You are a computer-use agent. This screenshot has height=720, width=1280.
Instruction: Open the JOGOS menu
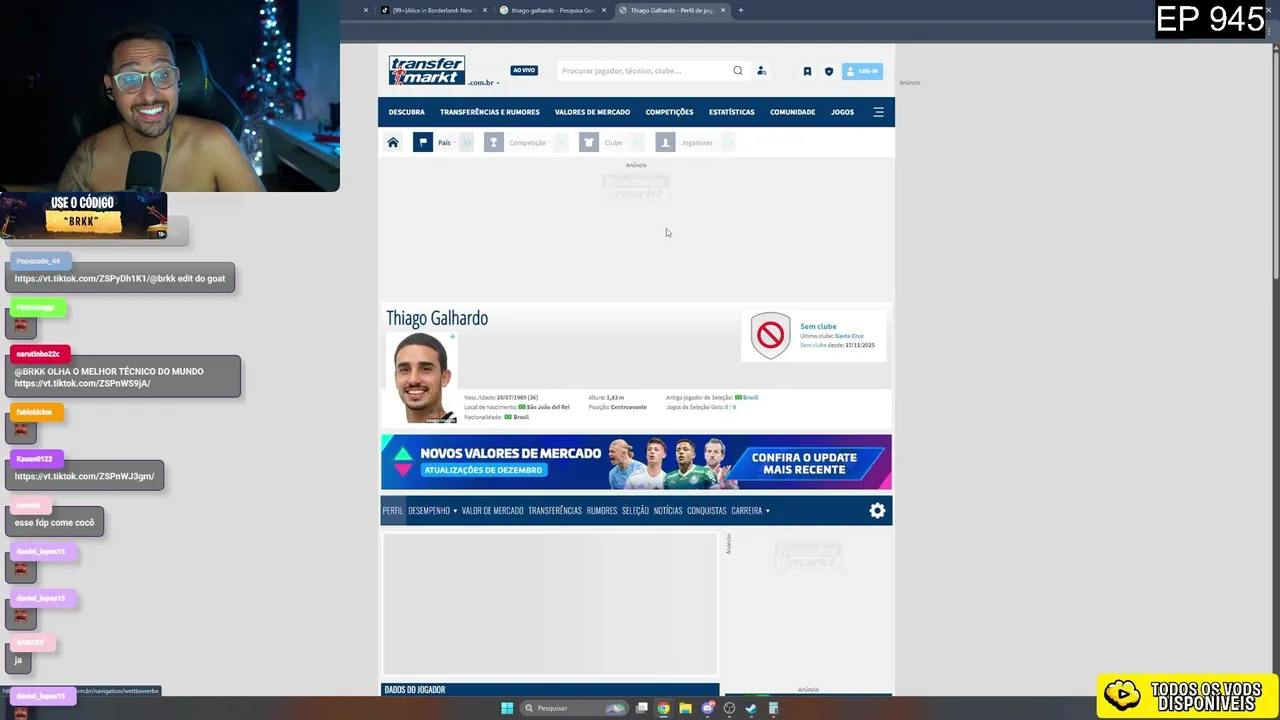click(842, 112)
